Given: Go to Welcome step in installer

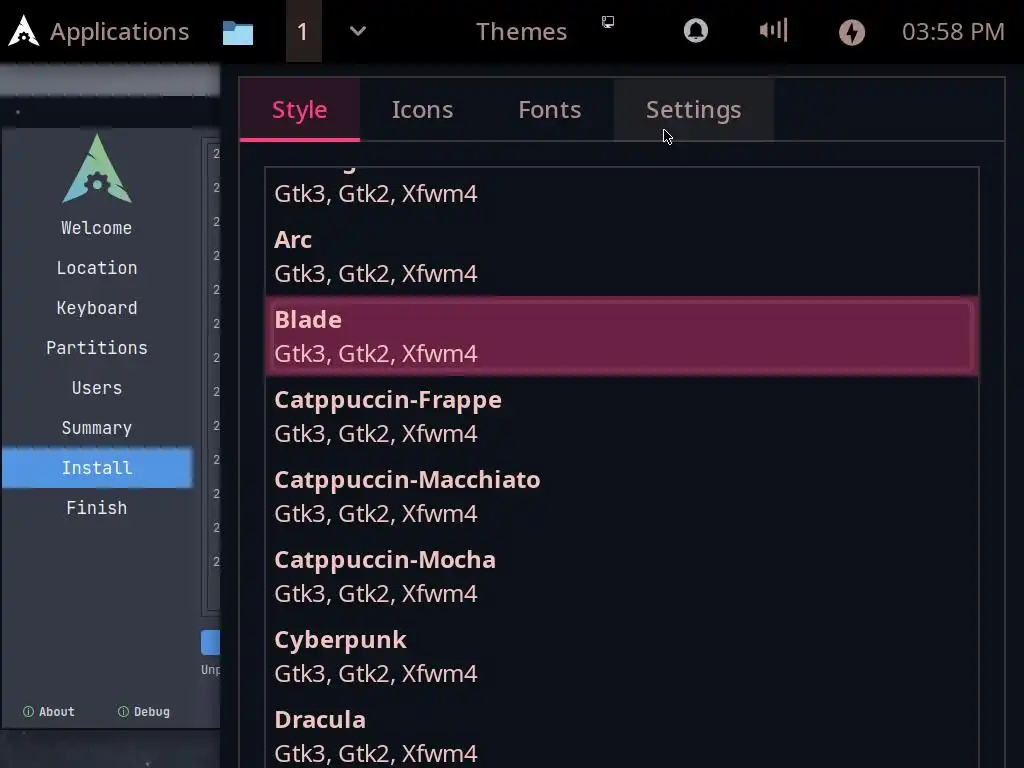Looking at the screenshot, I should (97, 228).
